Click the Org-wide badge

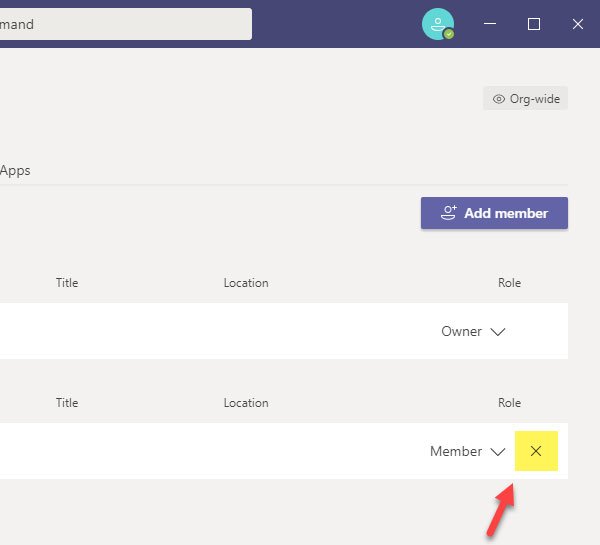coord(525,98)
